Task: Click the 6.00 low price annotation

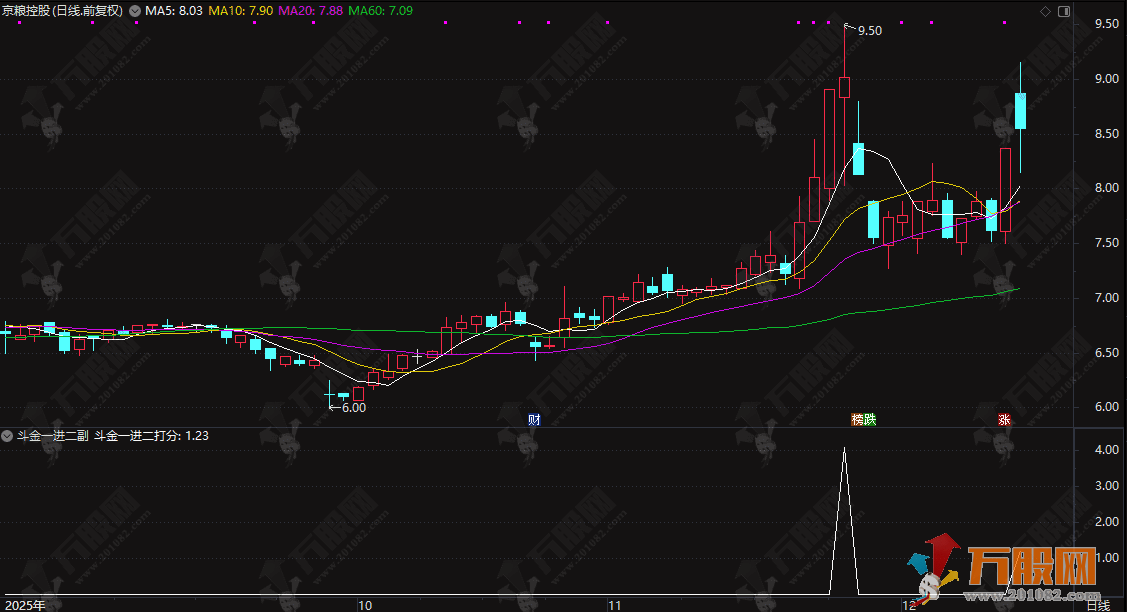Action: pos(353,408)
